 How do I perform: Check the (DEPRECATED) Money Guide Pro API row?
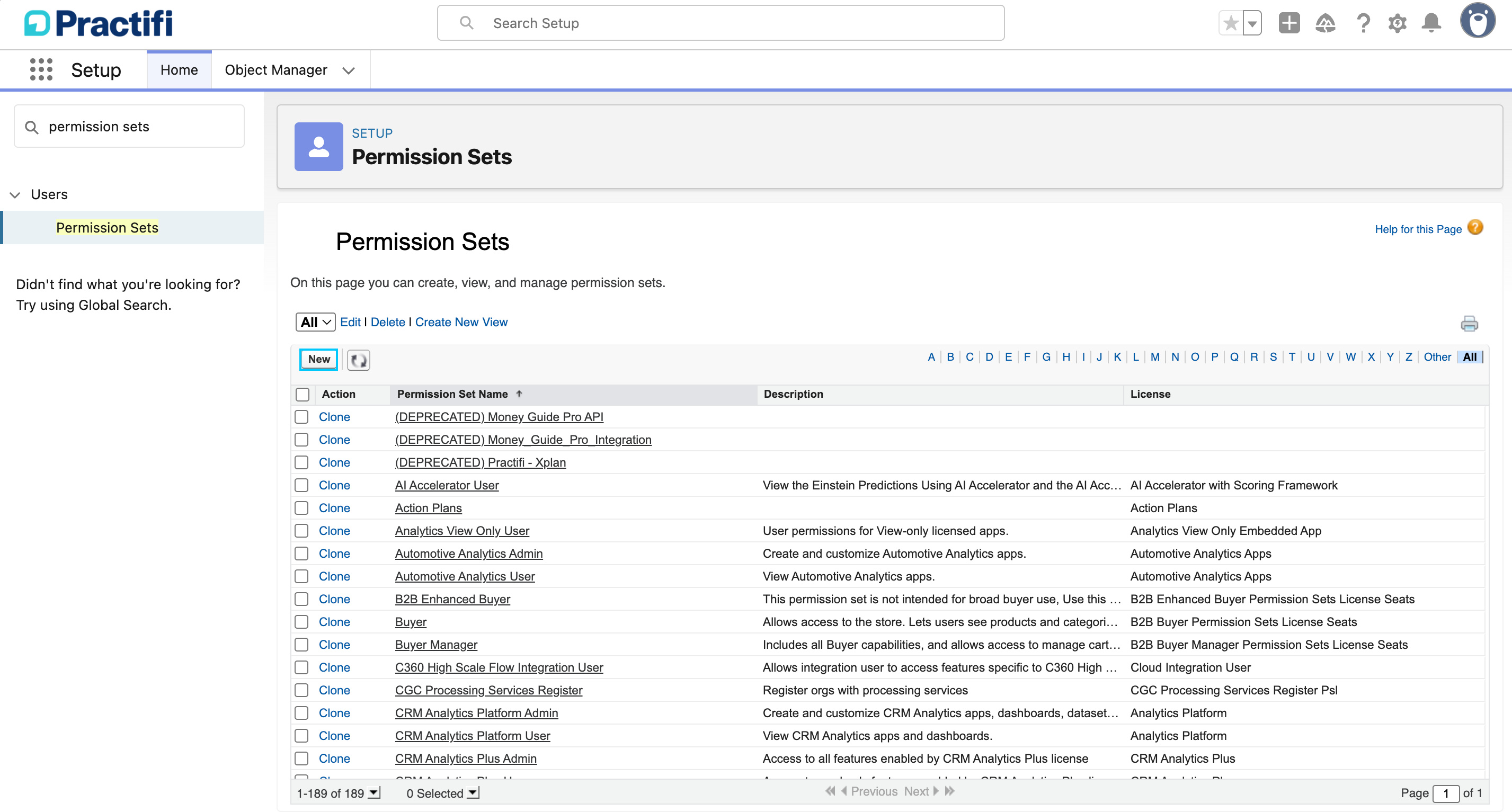pos(301,416)
